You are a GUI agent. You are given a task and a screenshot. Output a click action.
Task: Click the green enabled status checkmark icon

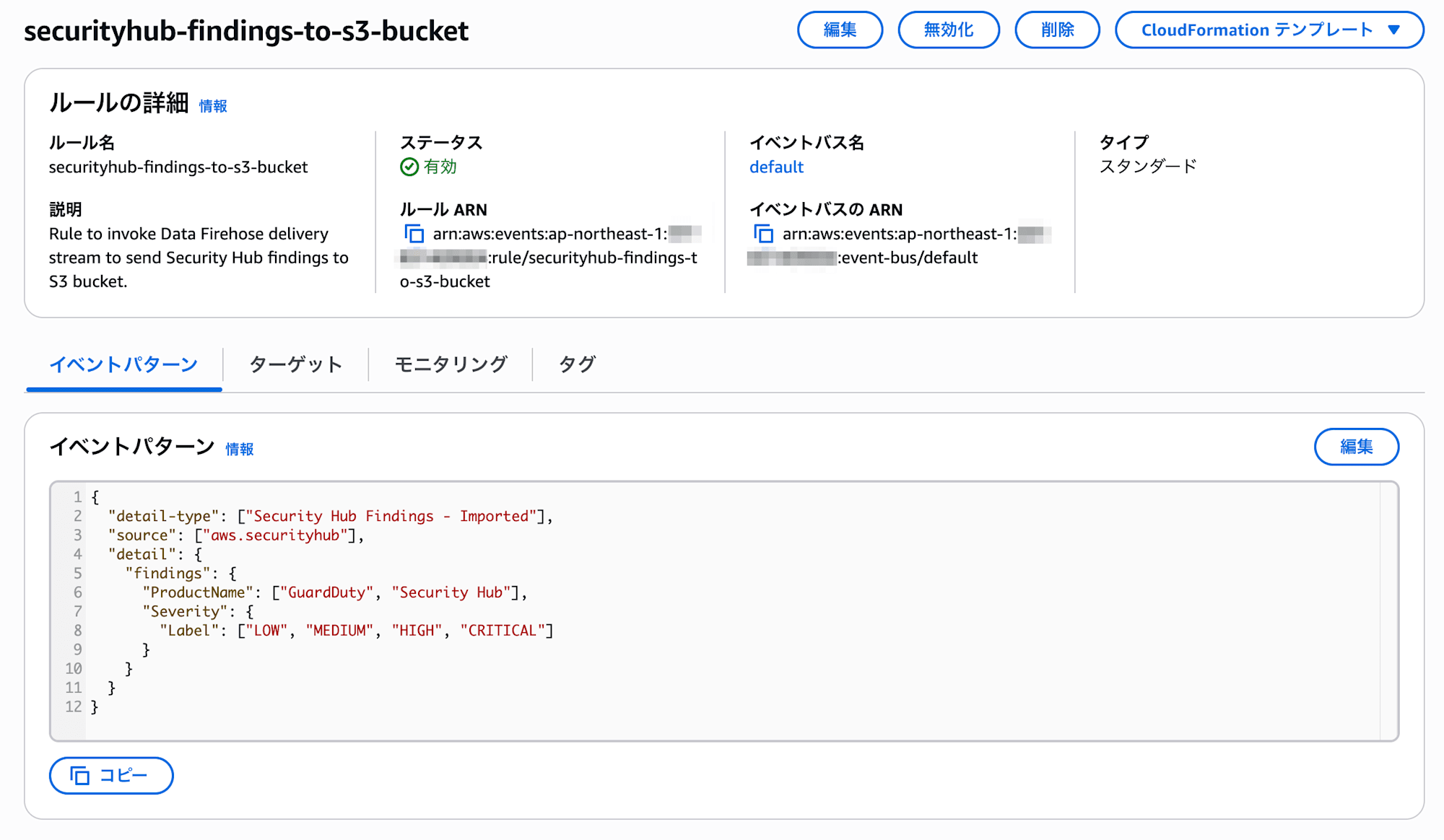tap(409, 167)
